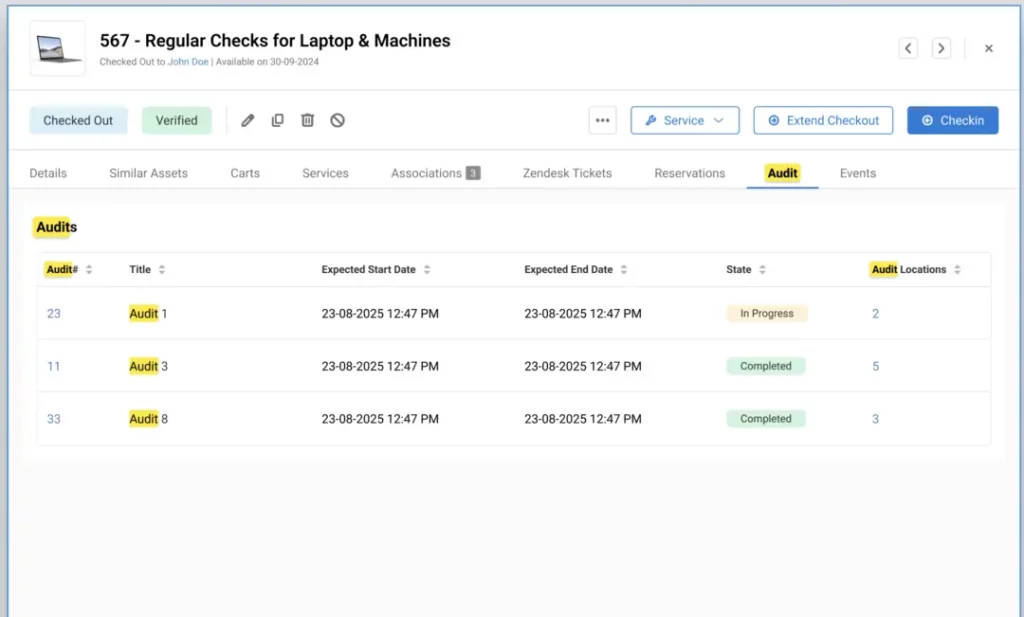Image resolution: width=1024 pixels, height=617 pixels.
Task: Go to next asset arrow
Action: 941,48
